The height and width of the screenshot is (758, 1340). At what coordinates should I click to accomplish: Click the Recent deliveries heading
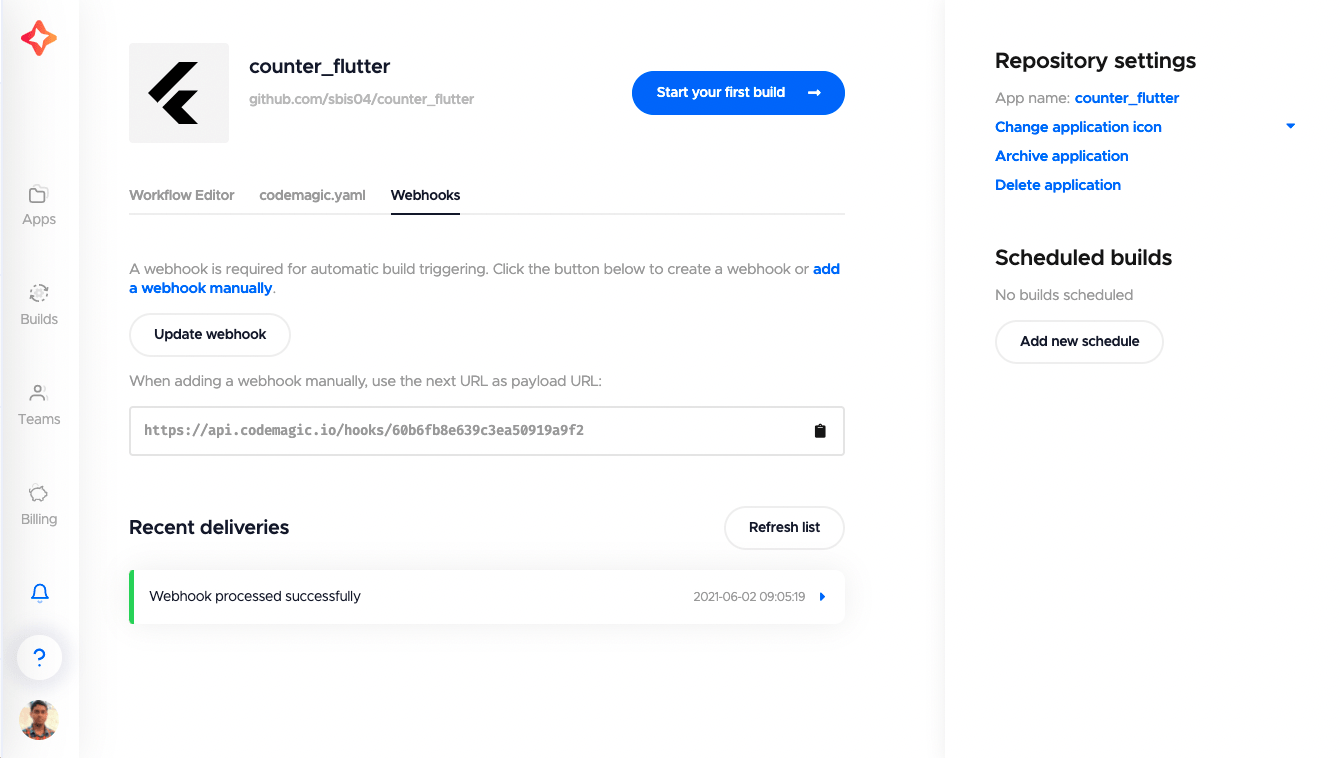209,527
